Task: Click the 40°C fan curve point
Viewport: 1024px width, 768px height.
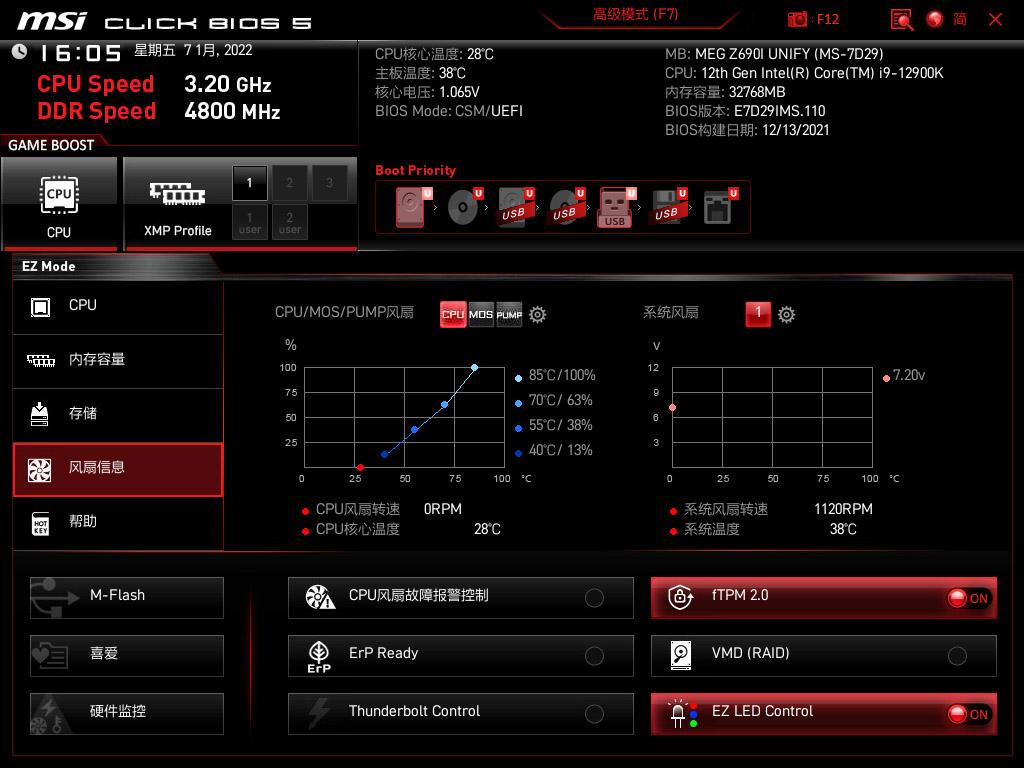Action: pos(385,455)
